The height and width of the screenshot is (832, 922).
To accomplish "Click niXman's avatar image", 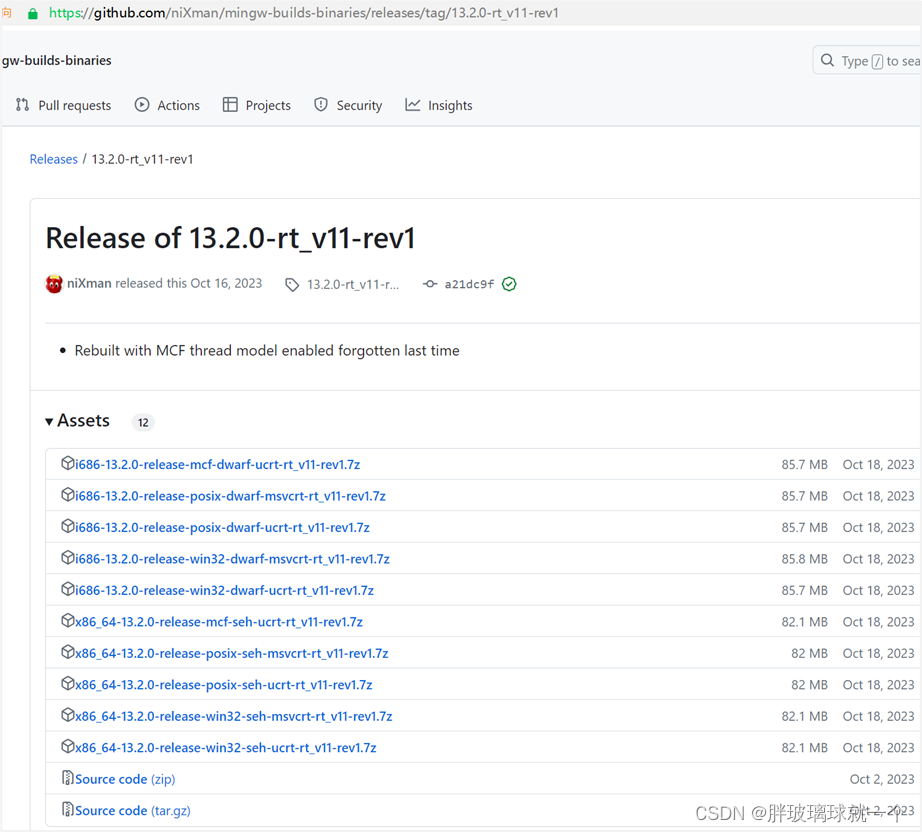I will coord(54,284).
